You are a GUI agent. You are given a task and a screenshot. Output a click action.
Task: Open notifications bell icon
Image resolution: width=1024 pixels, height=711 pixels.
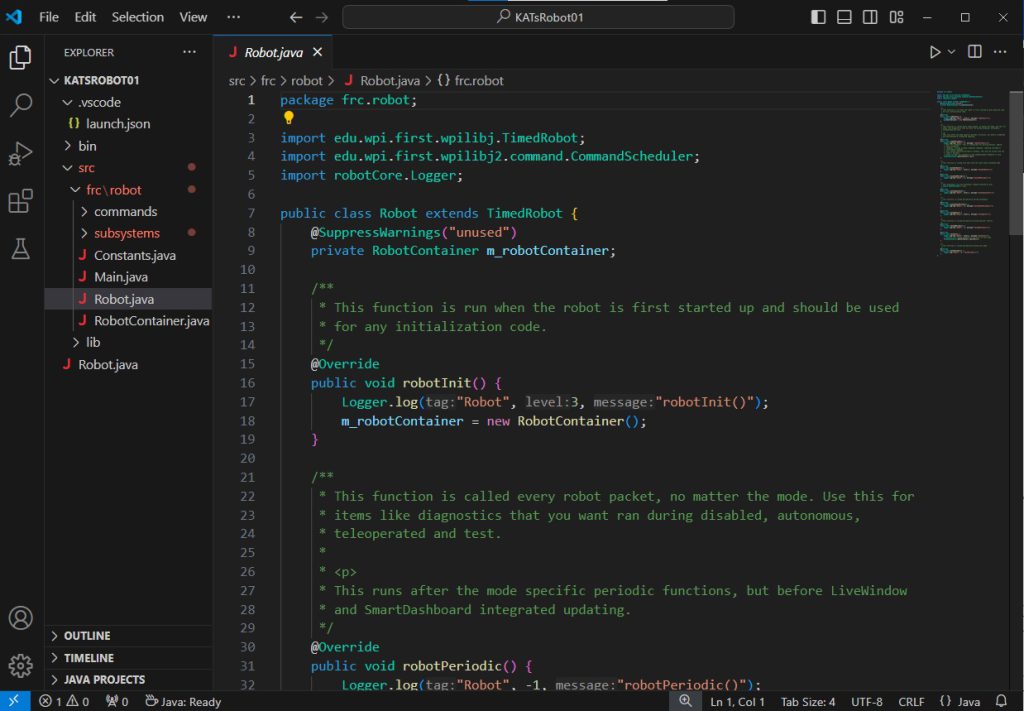1001,702
